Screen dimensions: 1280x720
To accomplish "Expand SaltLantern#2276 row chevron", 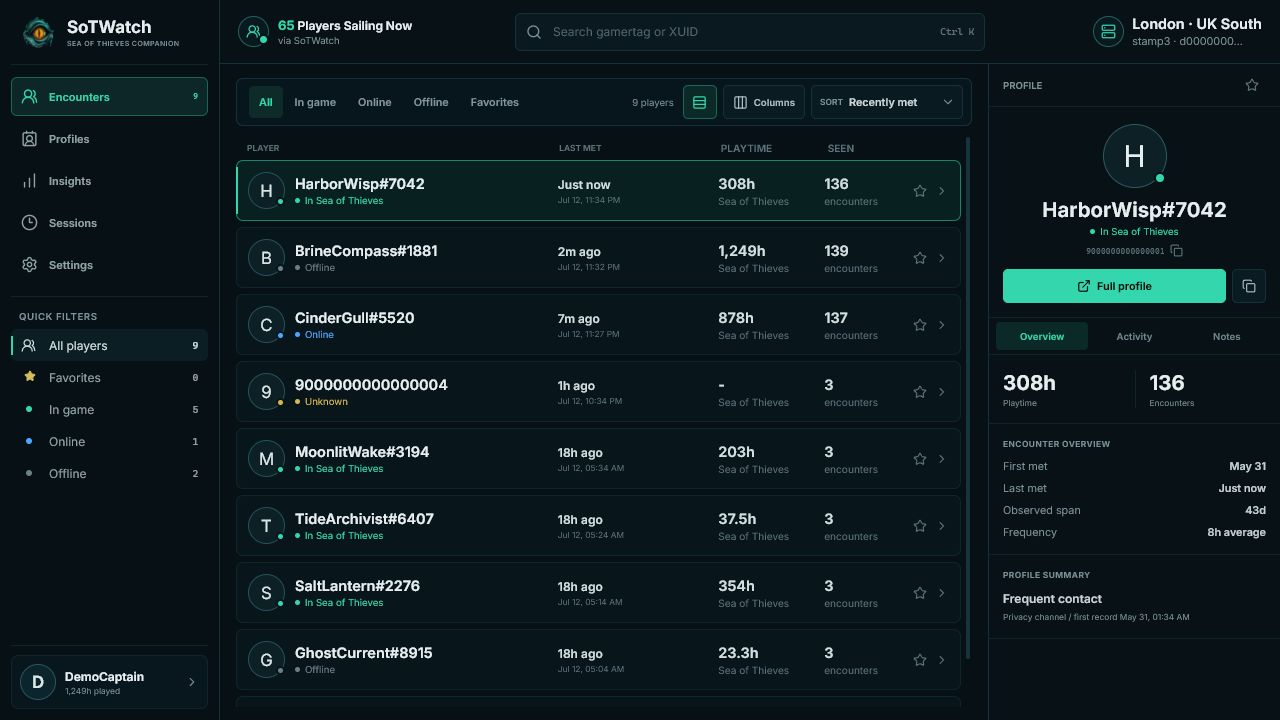I will coord(942,593).
